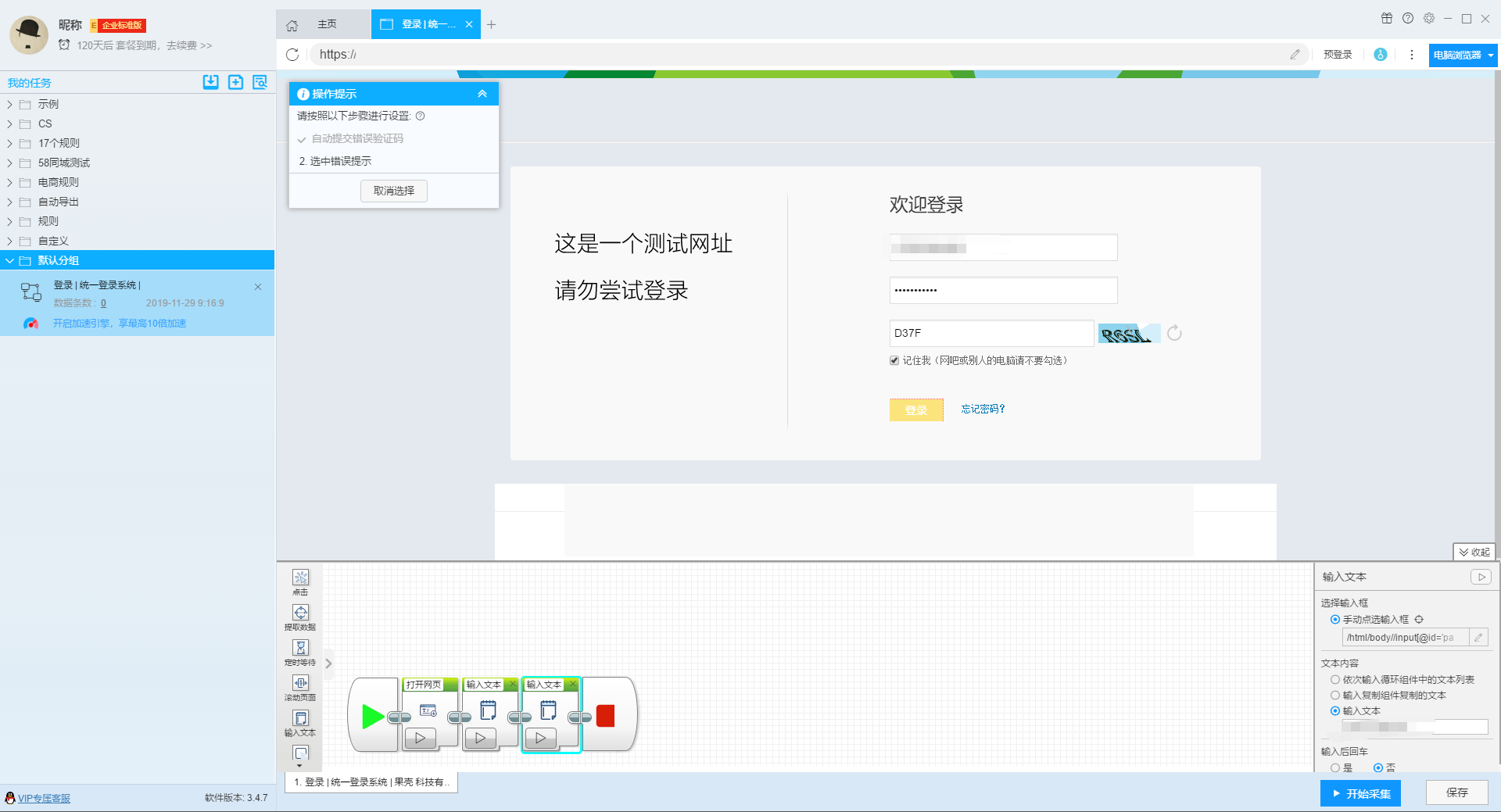Open the settings gear icon

click(1429, 18)
